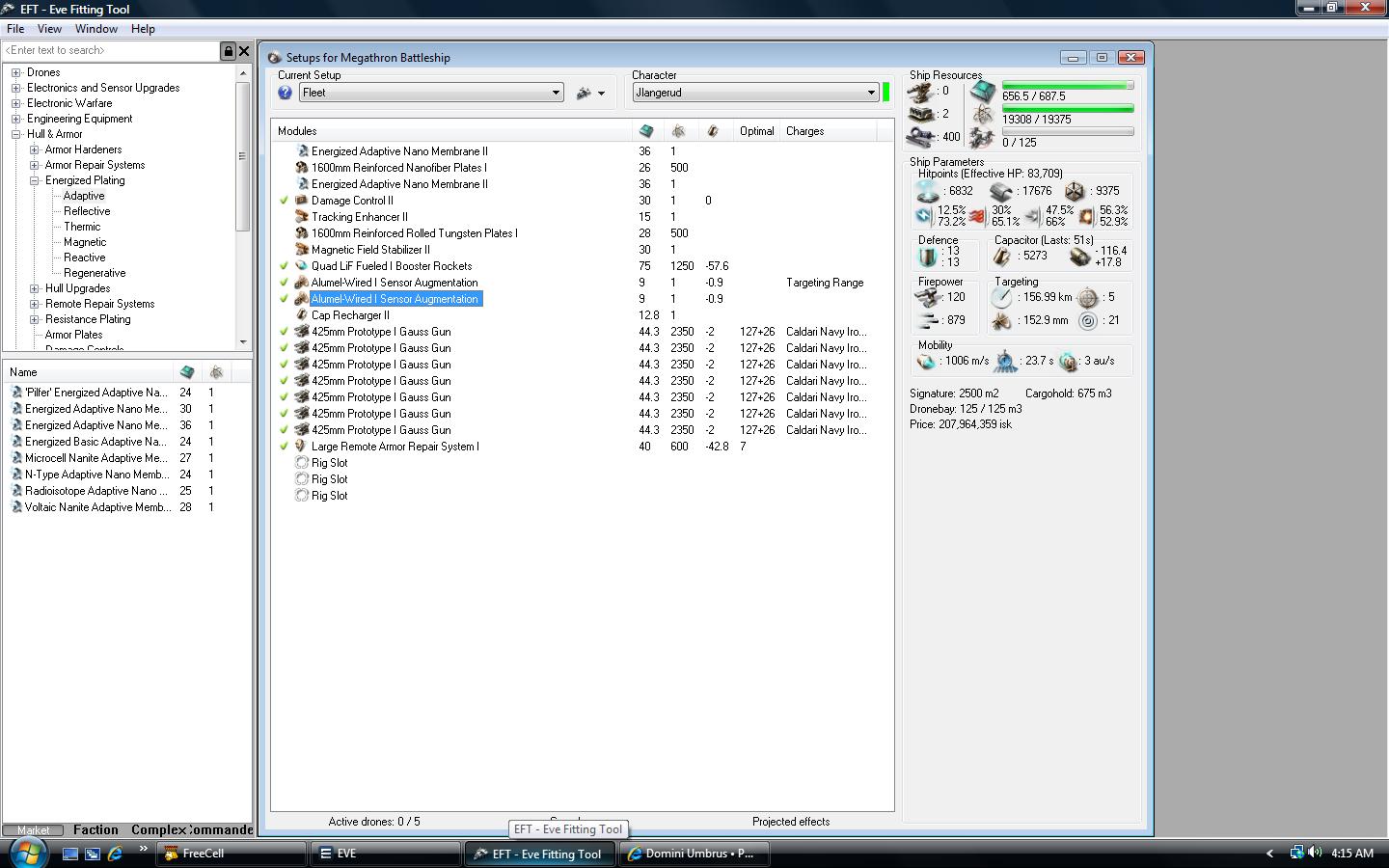Switch to the Complex tab
Viewport: 1389px width, 868px height.
pyautogui.click(x=158, y=829)
